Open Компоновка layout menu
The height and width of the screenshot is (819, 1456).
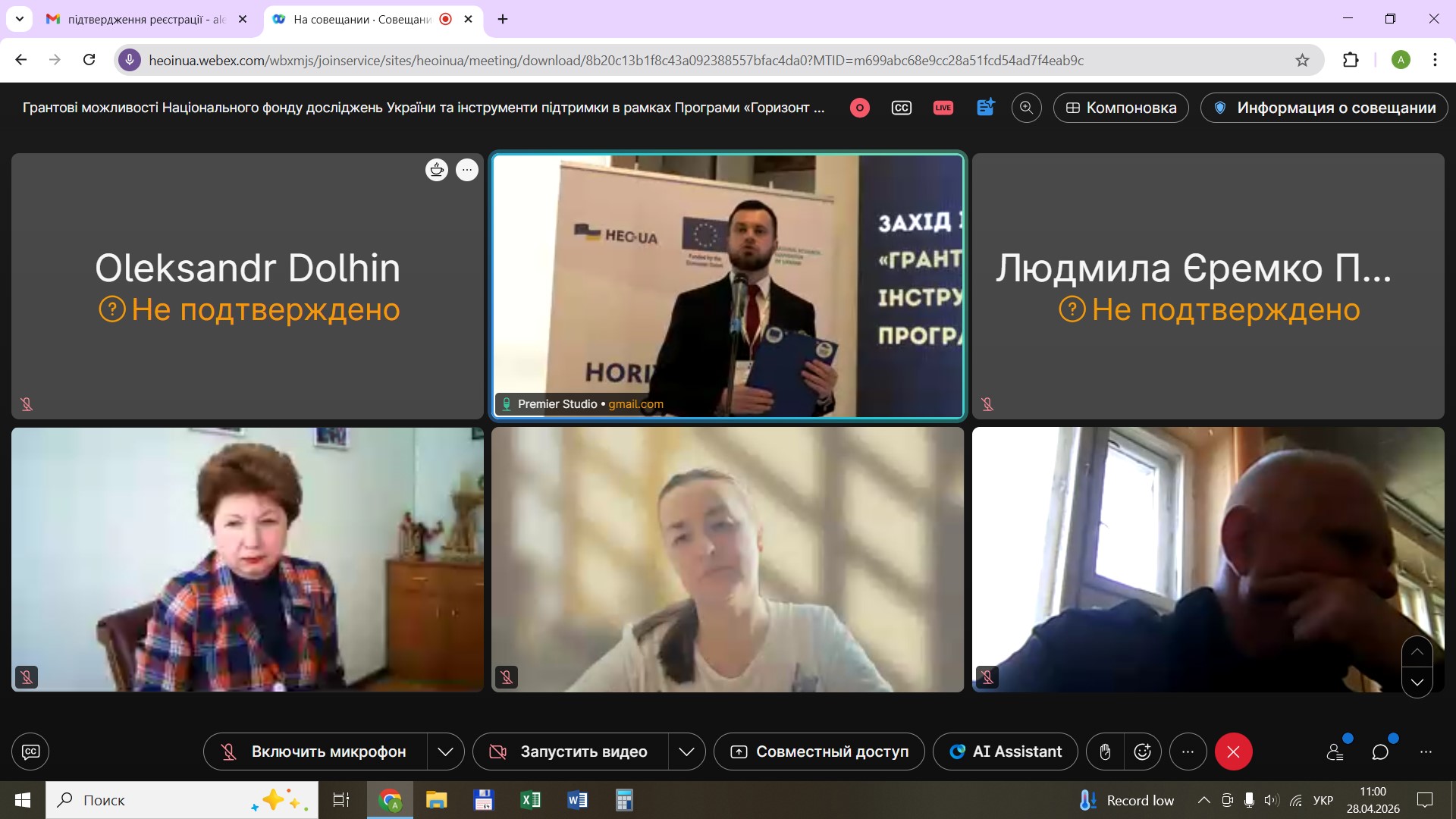tap(1121, 108)
